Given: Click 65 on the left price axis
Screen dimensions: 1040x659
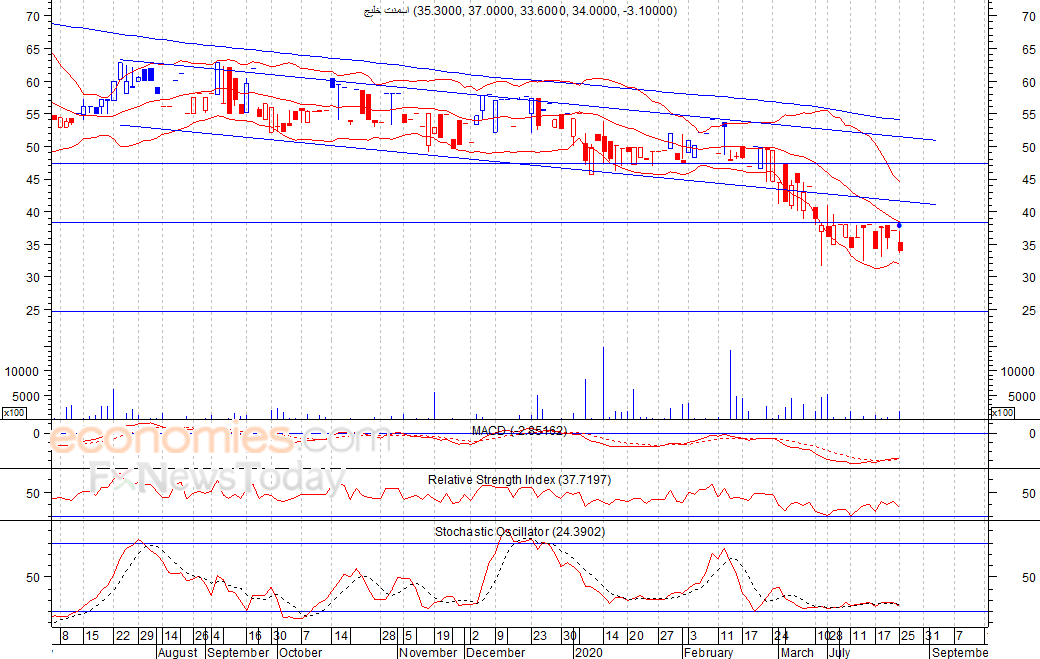Looking at the screenshot, I should click(x=33, y=49).
